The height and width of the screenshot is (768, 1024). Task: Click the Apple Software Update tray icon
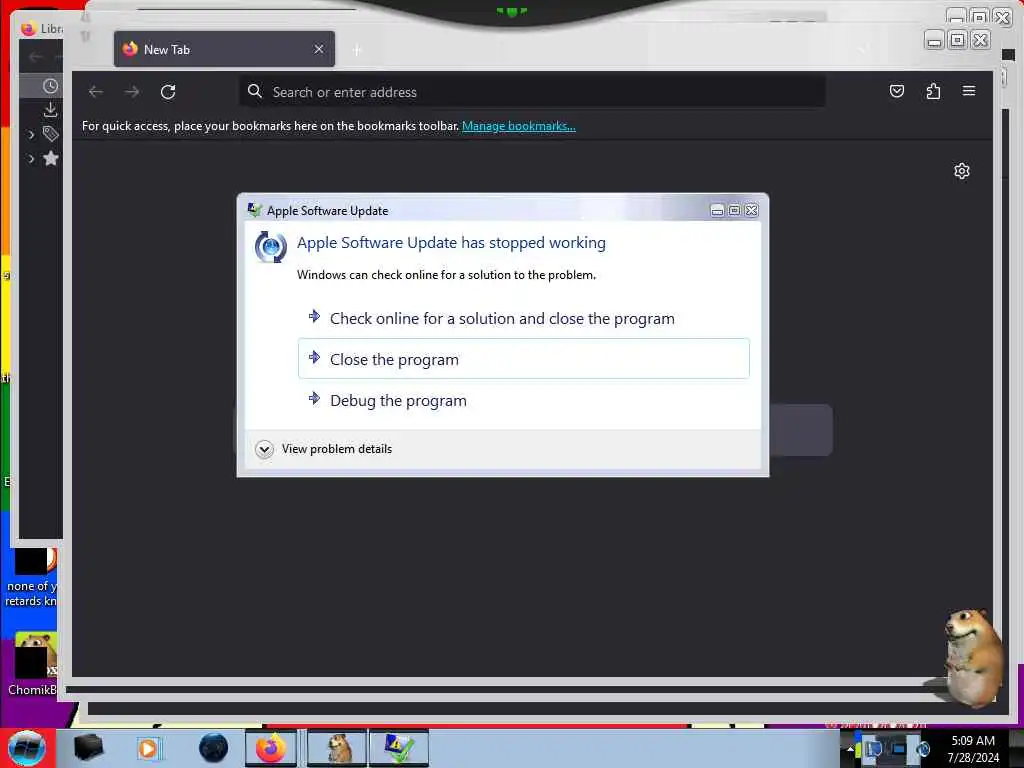point(922,749)
